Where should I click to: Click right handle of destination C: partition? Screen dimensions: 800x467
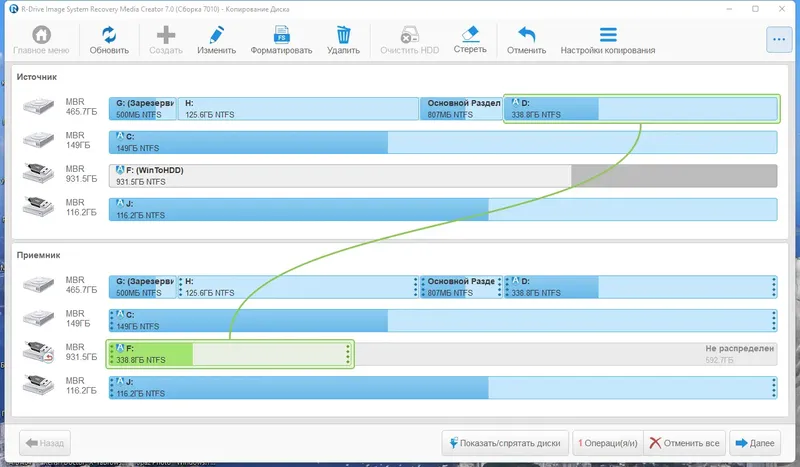(x=774, y=321)
